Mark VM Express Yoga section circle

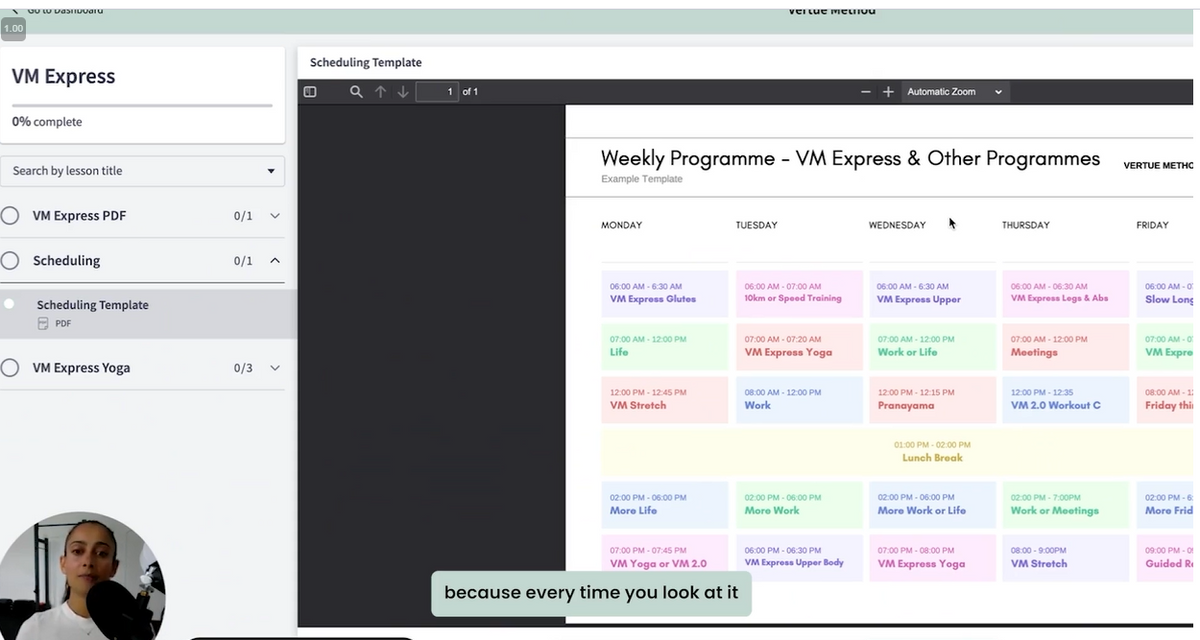pos(10,367)
